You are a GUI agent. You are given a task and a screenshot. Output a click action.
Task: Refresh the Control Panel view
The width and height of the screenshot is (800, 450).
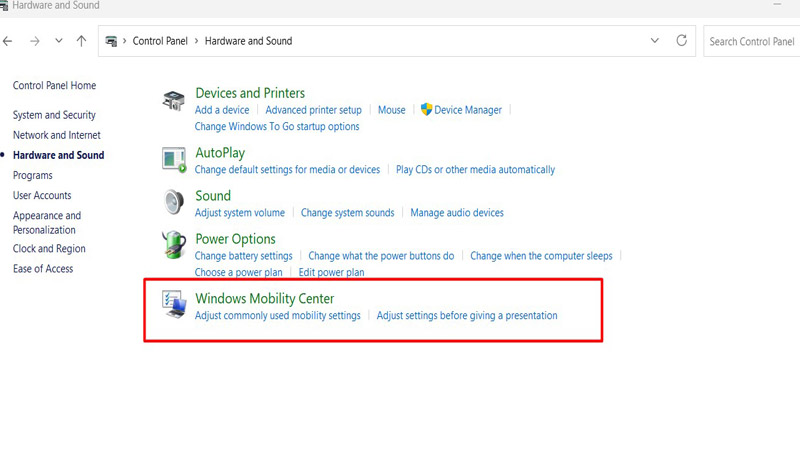click(x=682, y=41)
